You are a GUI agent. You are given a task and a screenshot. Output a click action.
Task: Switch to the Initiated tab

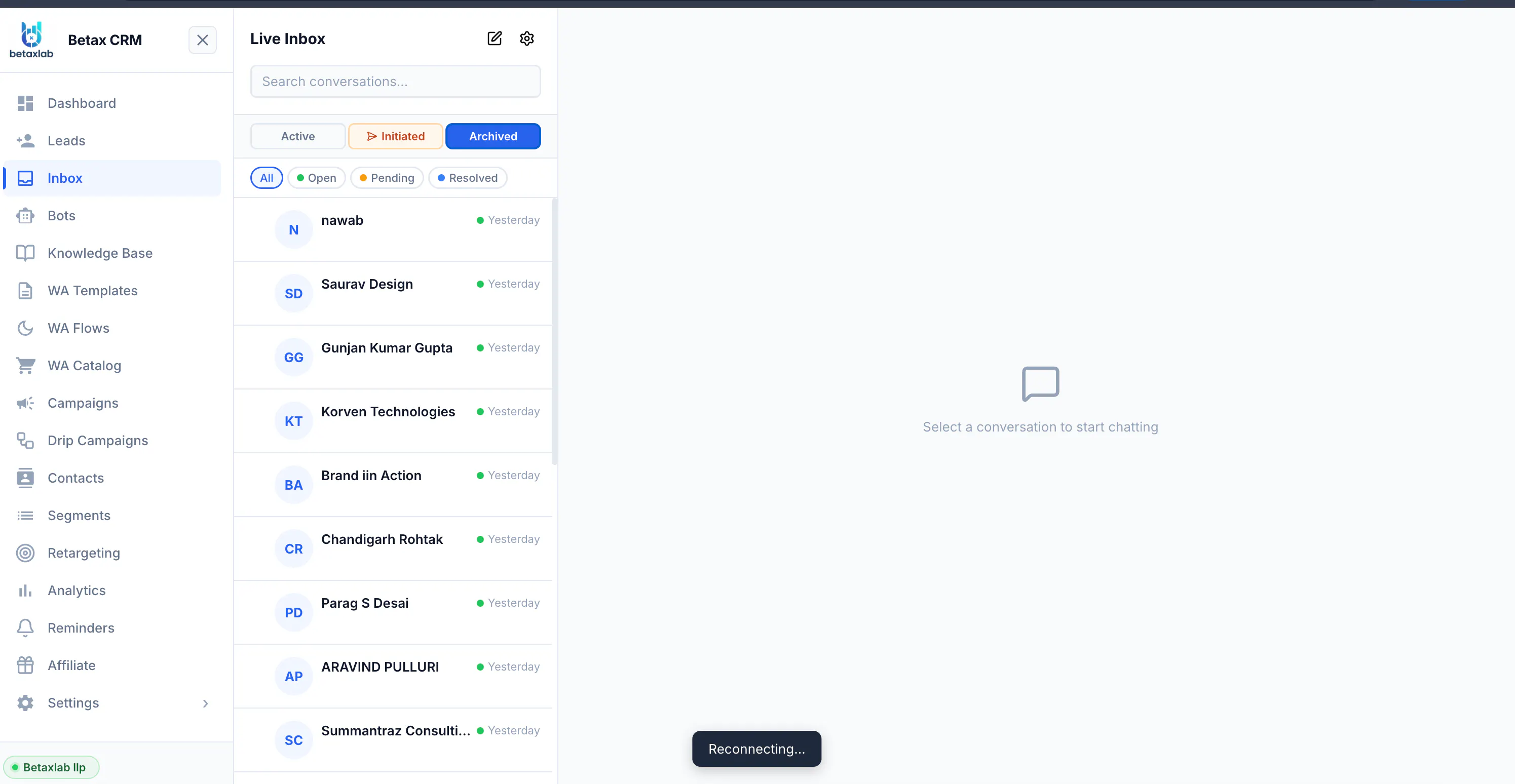[x=395, y=136]
